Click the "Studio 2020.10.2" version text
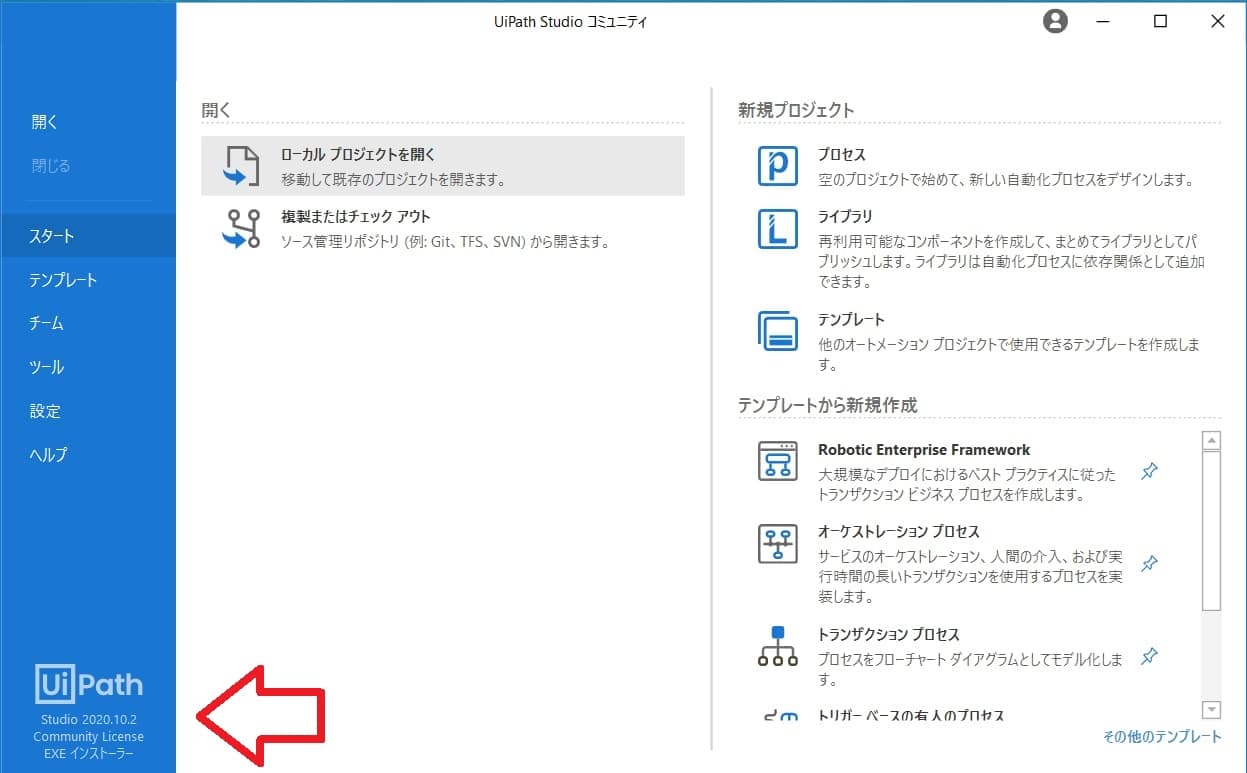1247x773 pixels. (89, 720)
